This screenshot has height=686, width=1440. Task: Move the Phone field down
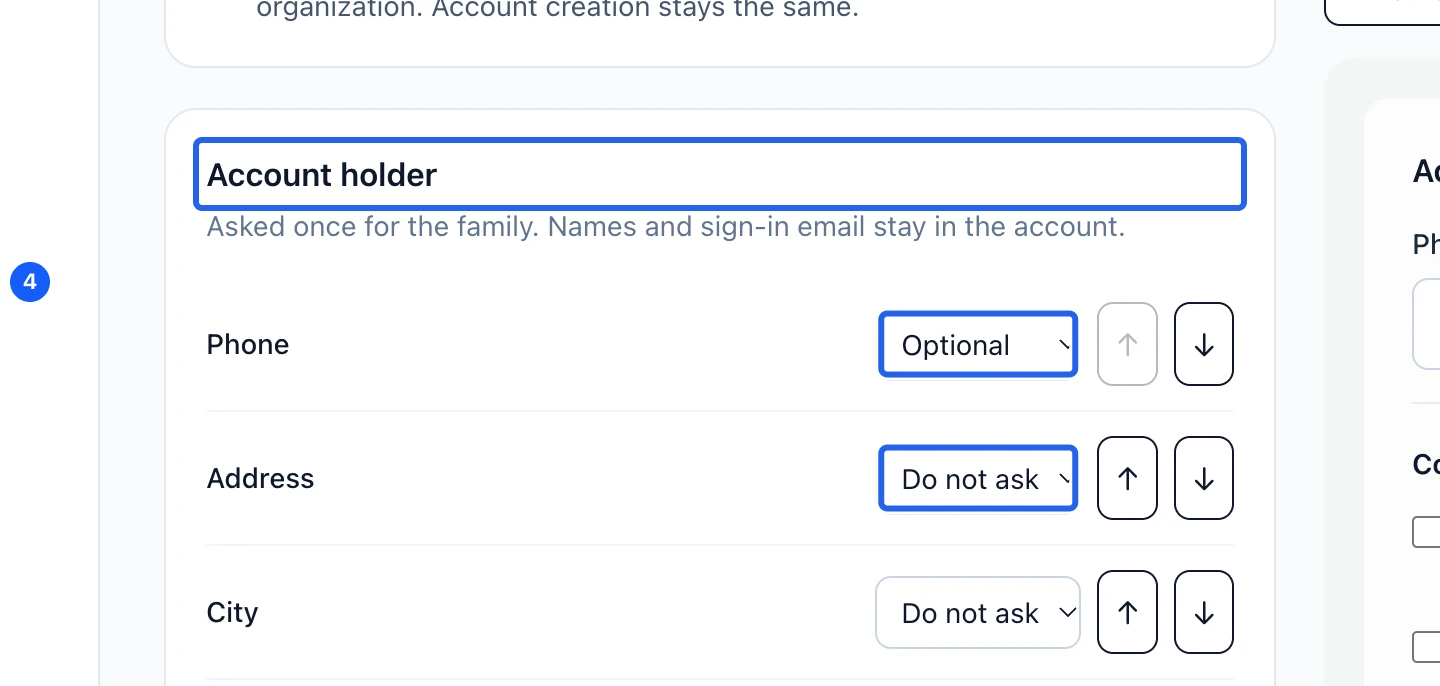point(1204,344)
